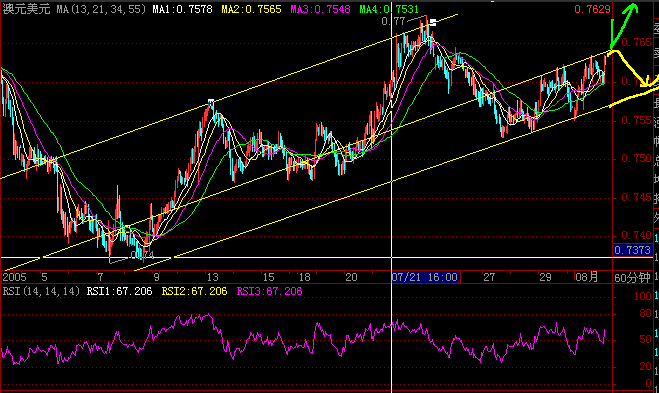Viewport: 659px width, 393px height.
Task: Click the 2005 date axis label
Action: click(14, 277)
